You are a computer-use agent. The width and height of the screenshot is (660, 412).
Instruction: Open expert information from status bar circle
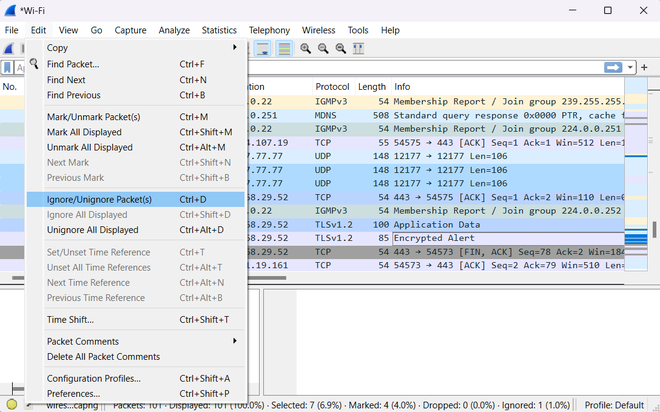(x=12, y=405)
